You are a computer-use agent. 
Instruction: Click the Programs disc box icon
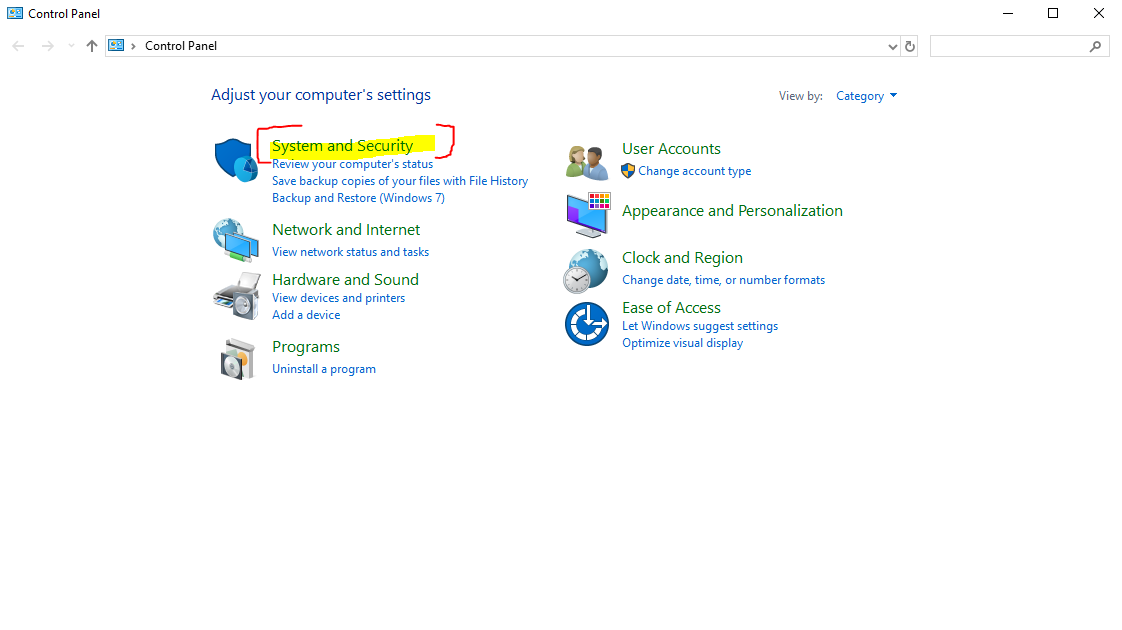pyautogui.click(x=237, y=357)
